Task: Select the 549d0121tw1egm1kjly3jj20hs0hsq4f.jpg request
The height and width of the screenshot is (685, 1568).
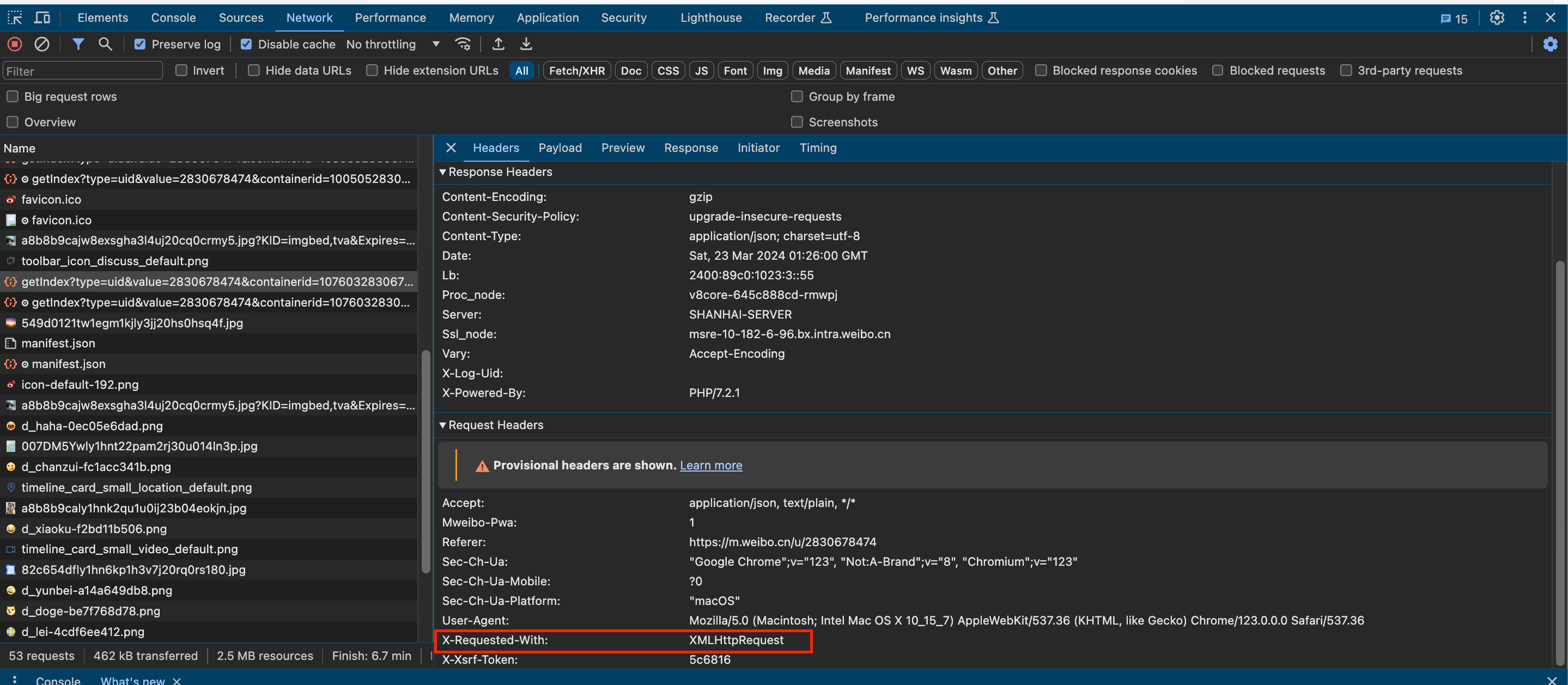Action: click(209, 323)
